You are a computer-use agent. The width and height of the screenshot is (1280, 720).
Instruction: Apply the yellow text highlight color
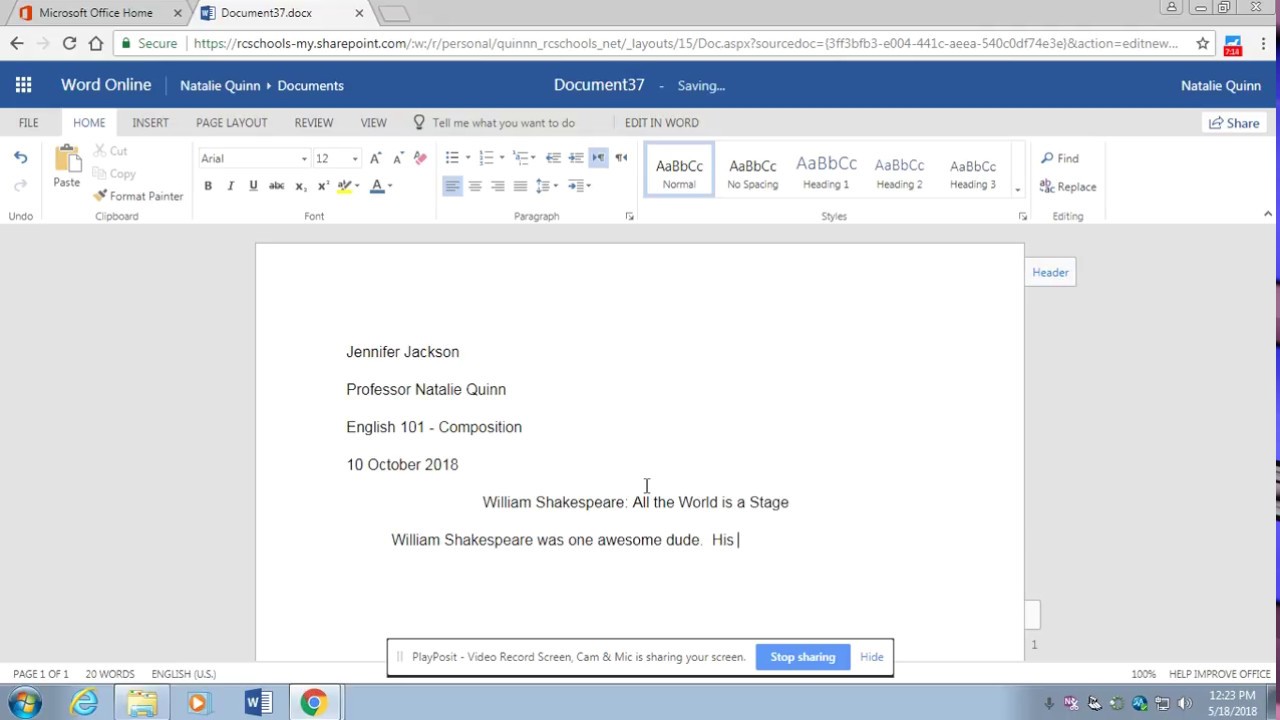344,186
